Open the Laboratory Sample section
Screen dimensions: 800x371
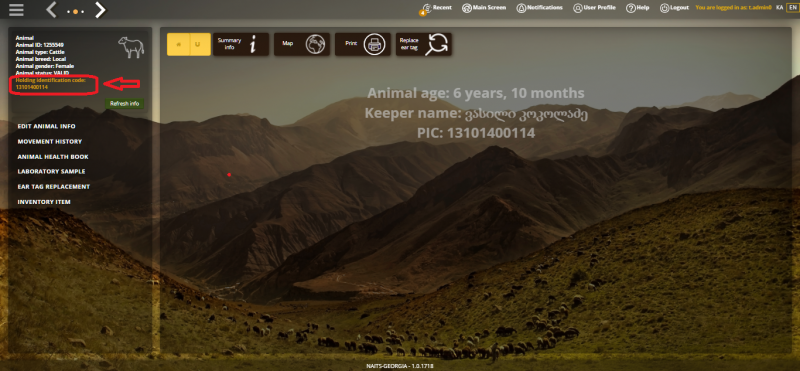point(52,171)
